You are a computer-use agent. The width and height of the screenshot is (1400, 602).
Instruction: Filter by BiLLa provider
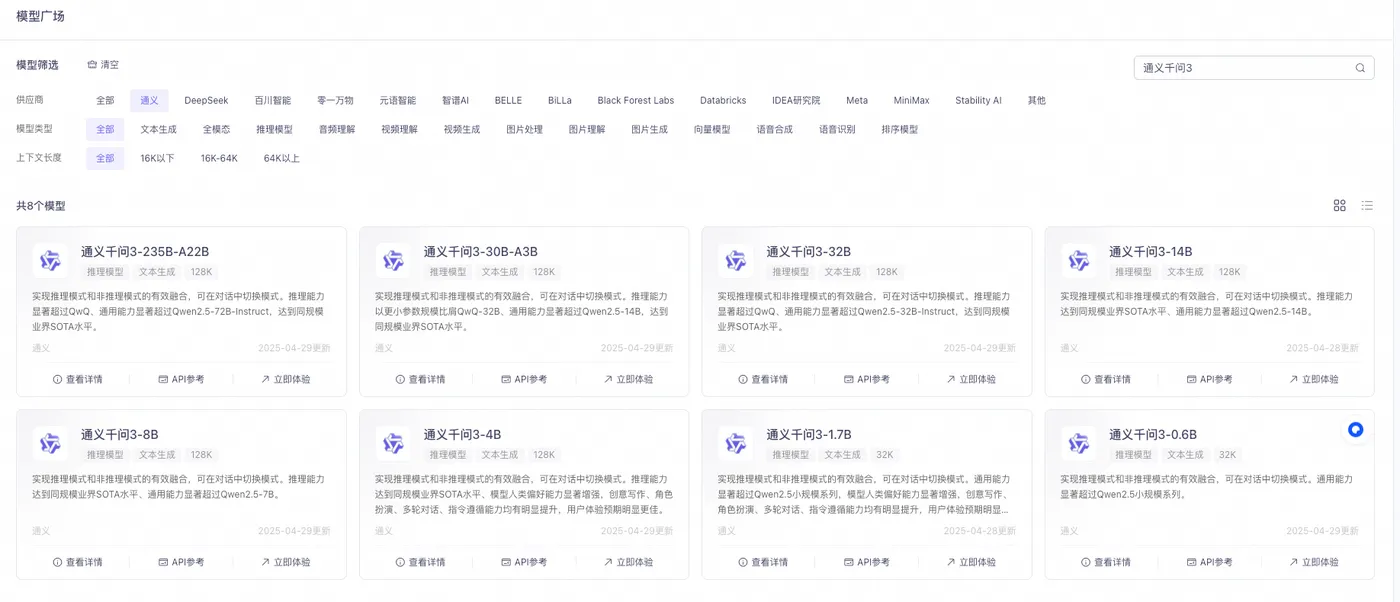point(560,100)
